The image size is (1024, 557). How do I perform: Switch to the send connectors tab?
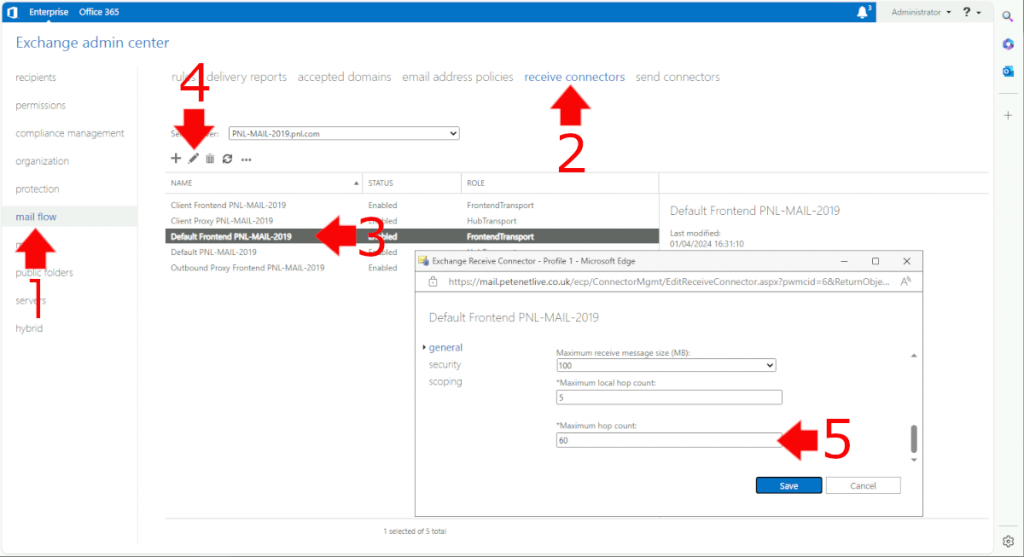click(x=677, y=77)
